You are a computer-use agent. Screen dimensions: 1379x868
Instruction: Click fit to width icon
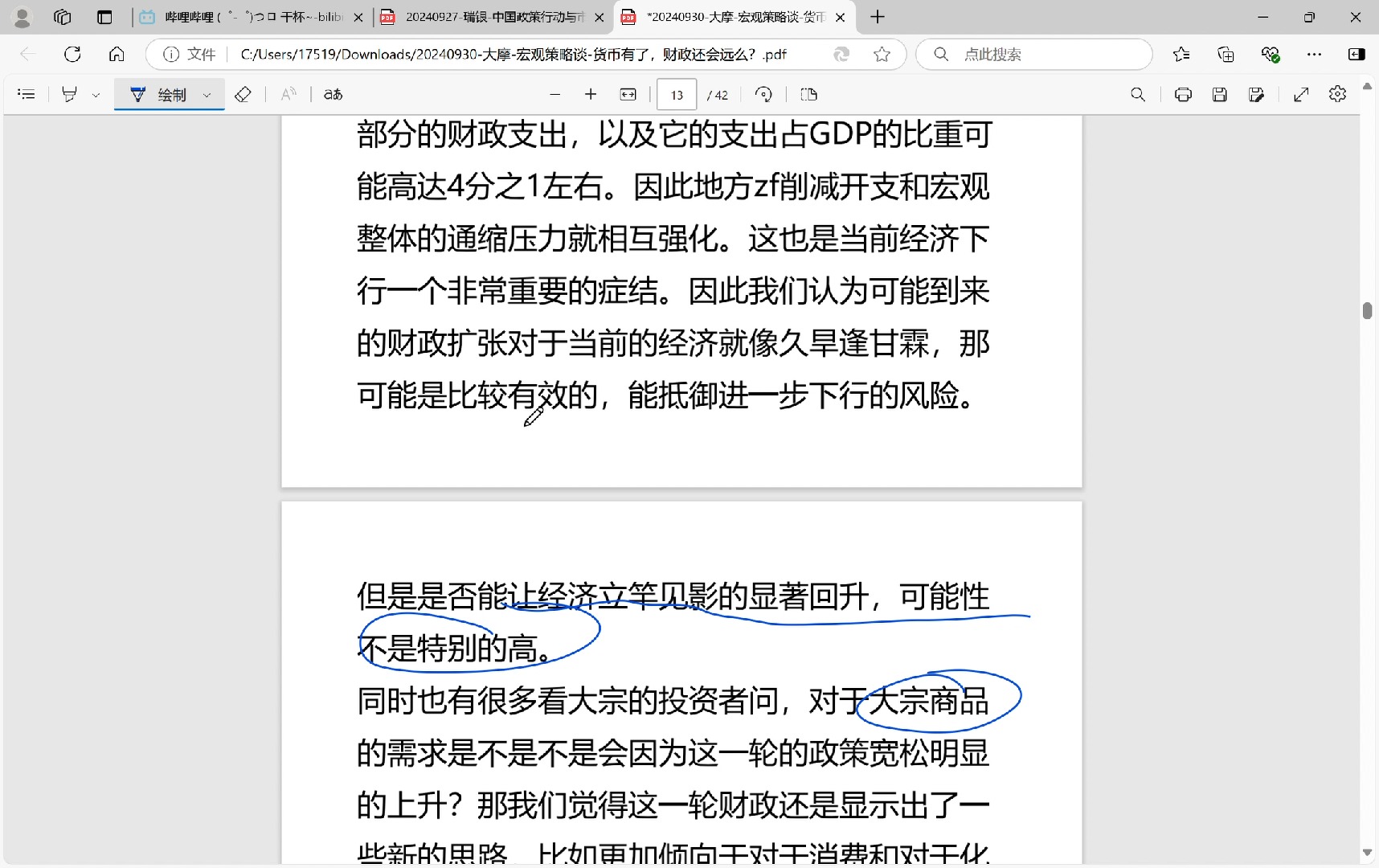628,95
